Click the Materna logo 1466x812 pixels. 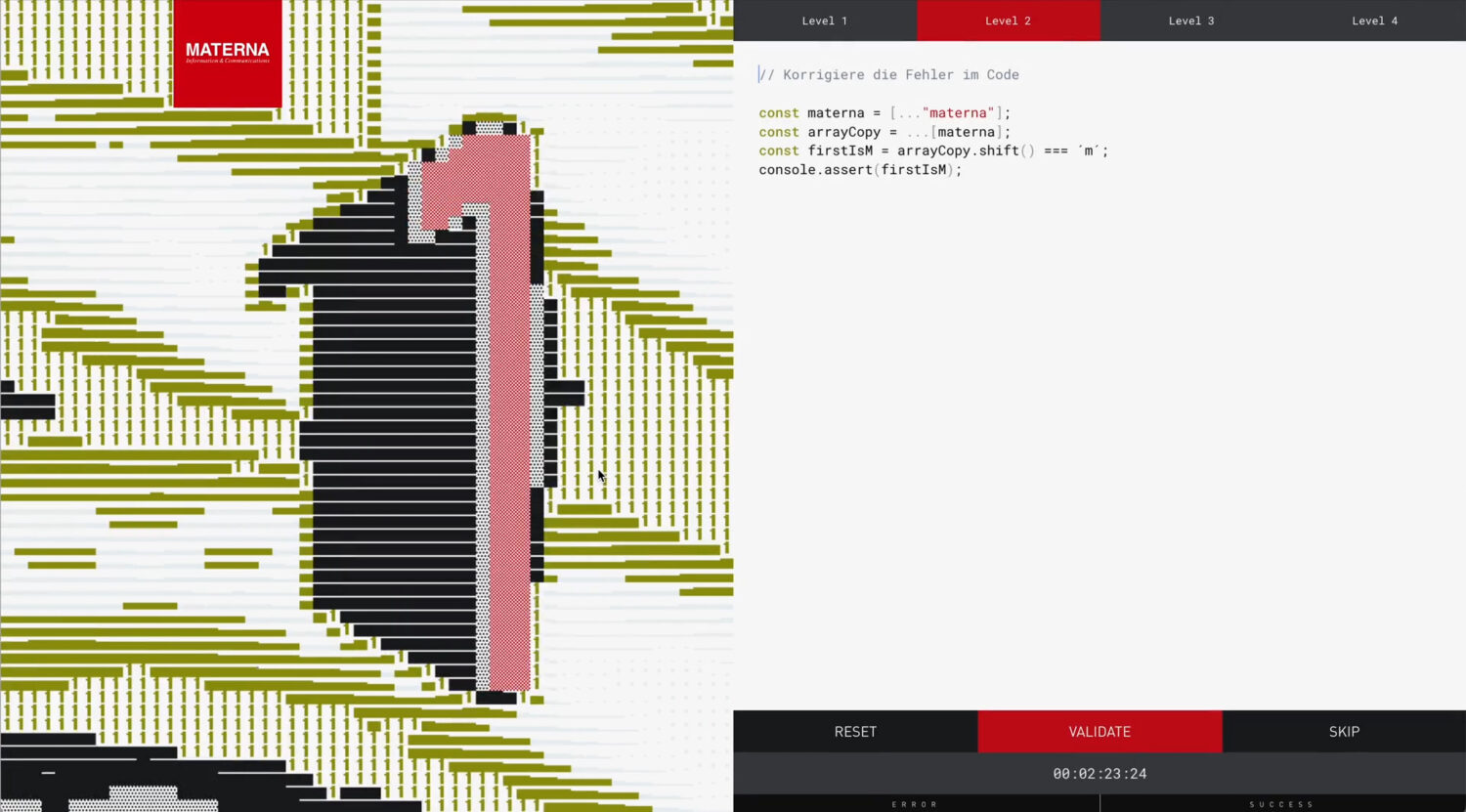point(227,53)
